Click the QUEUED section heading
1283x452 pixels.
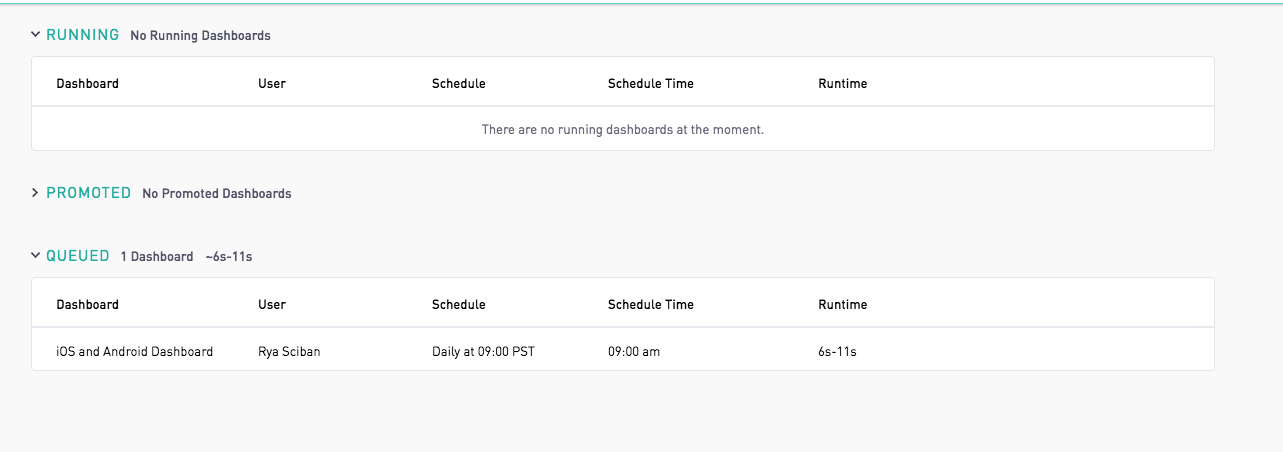(x=78, y=256)
